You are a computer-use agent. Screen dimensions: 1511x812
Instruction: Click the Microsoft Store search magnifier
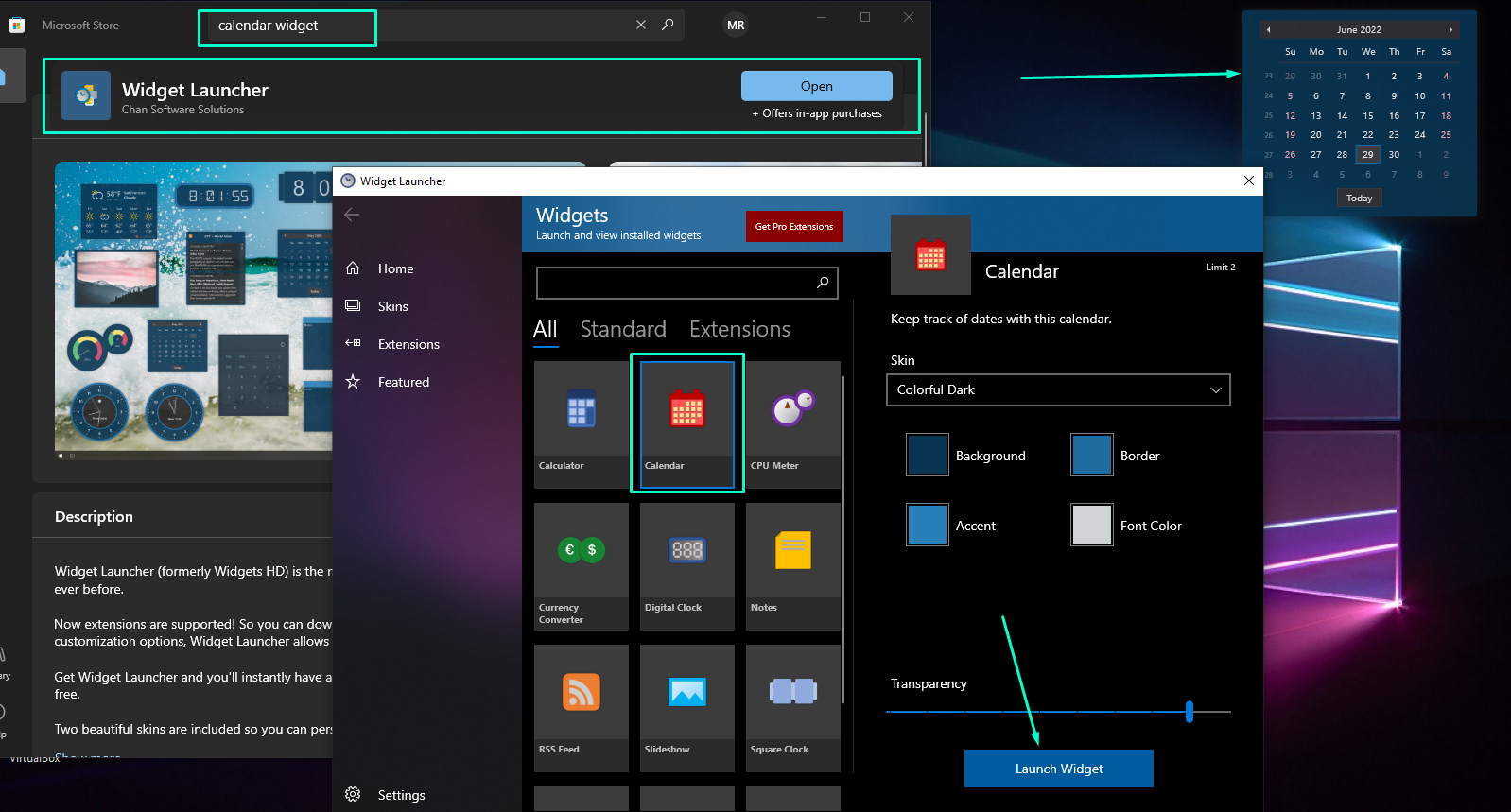coord(668,25)
